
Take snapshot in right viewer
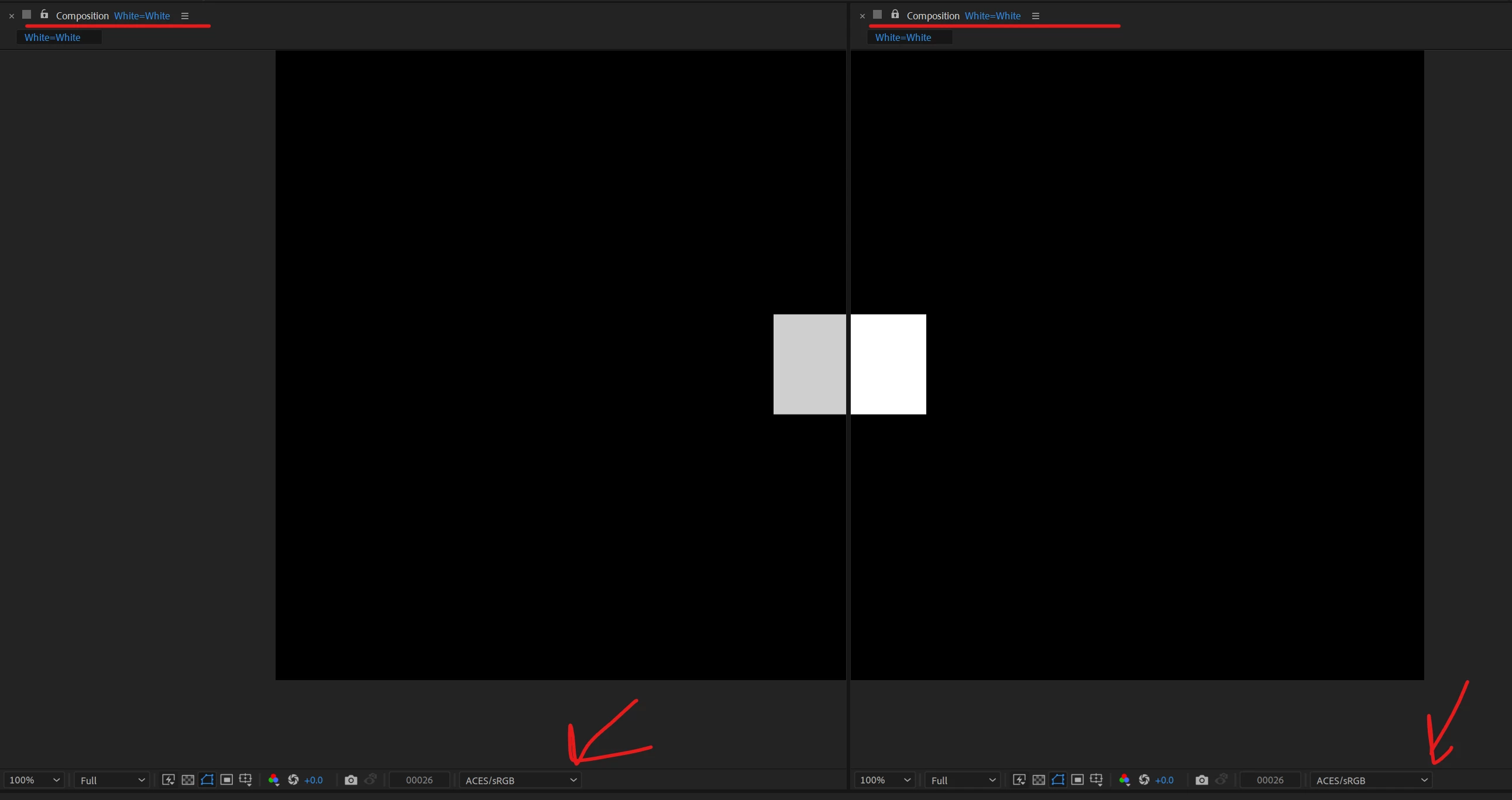[1201, 780]
